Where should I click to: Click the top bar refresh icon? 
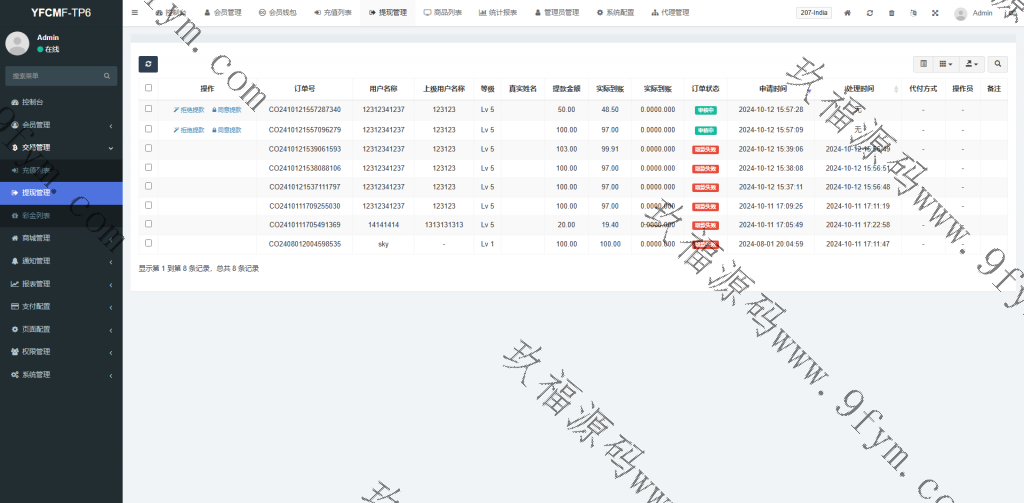pyautogui.click(x=870, y=13)
